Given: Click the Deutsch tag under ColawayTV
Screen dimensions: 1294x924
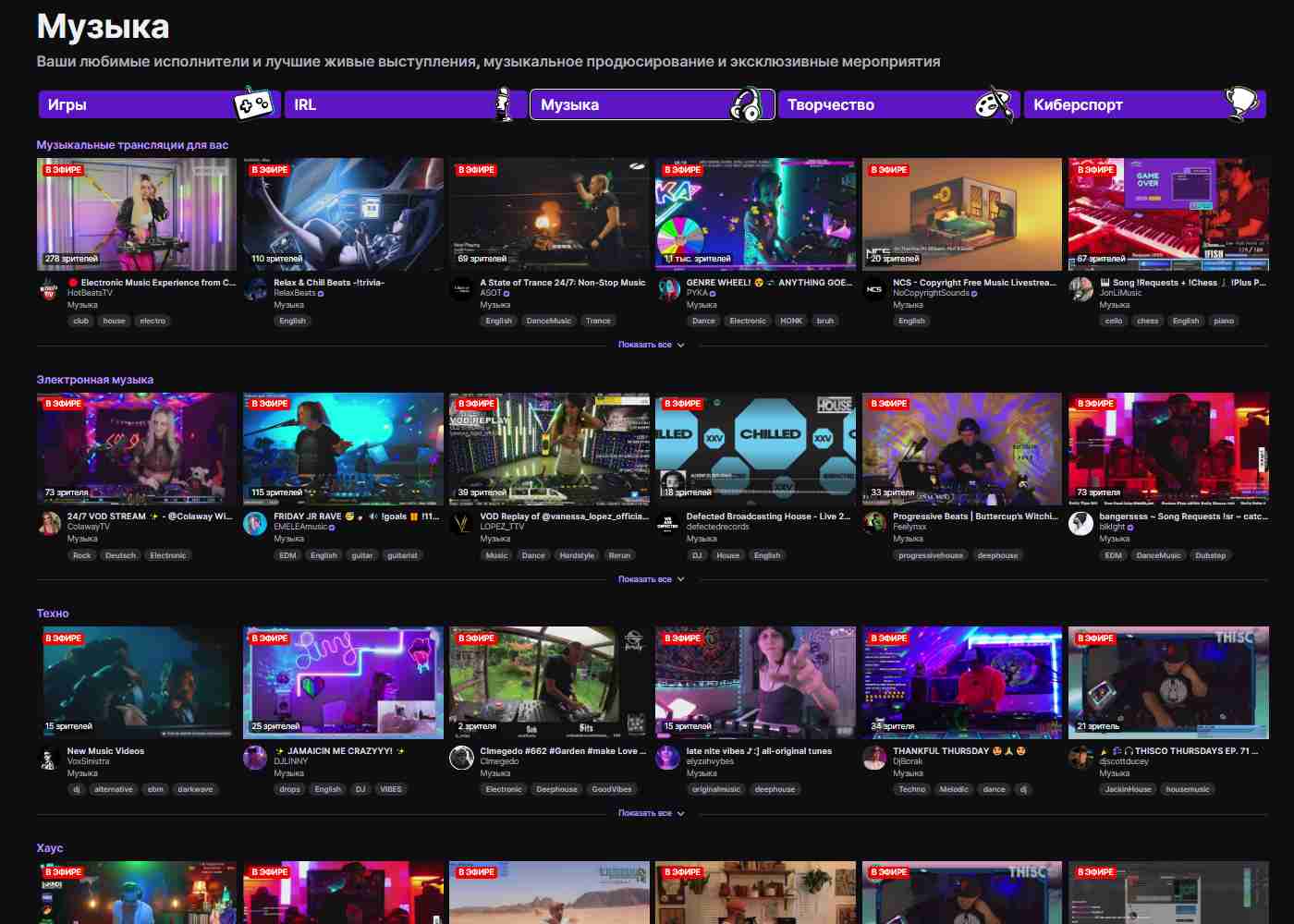Looking at the screenshot, I should click(120, 555).
